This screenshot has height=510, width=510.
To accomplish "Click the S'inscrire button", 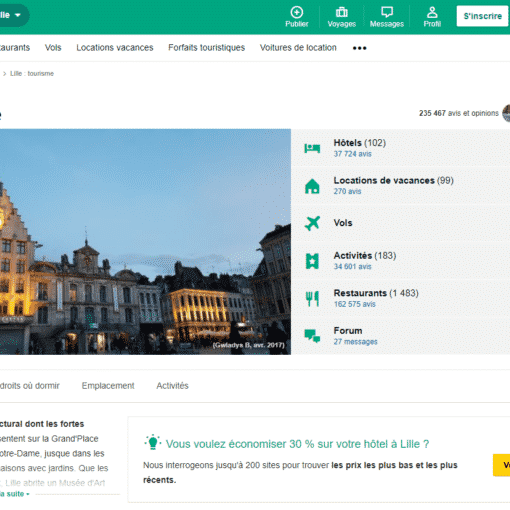I will tap(482, 16).
